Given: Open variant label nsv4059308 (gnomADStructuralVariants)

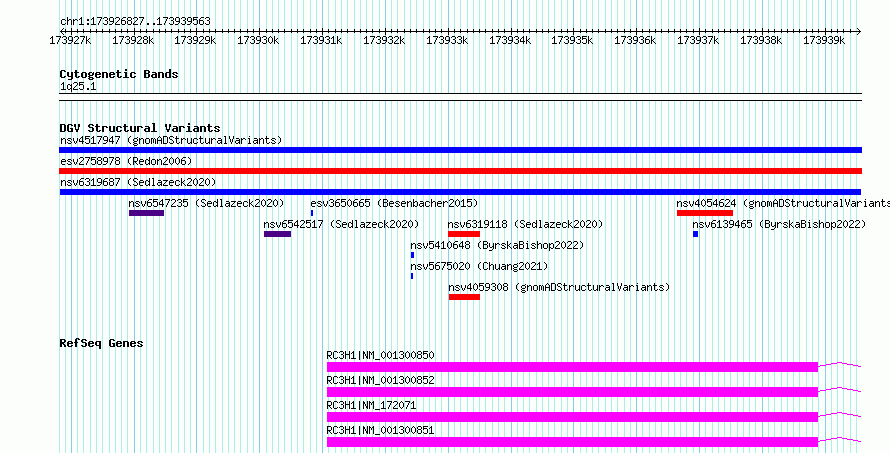Looking at the screenshot, I should click(x=559, y=287).
